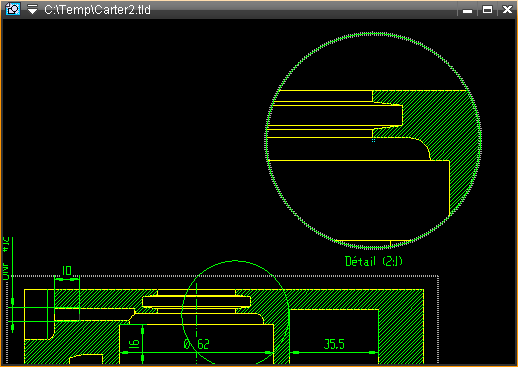
Task: Click the document icon in the title bar
Action: coord(13,9)
